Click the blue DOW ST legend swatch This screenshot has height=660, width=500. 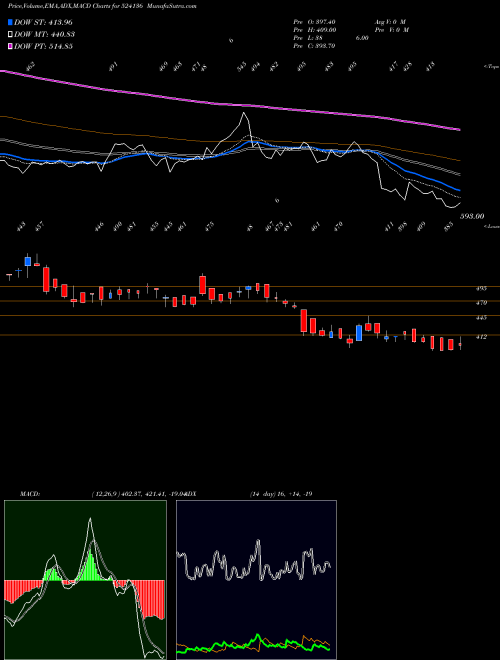(x=10, y=22)
